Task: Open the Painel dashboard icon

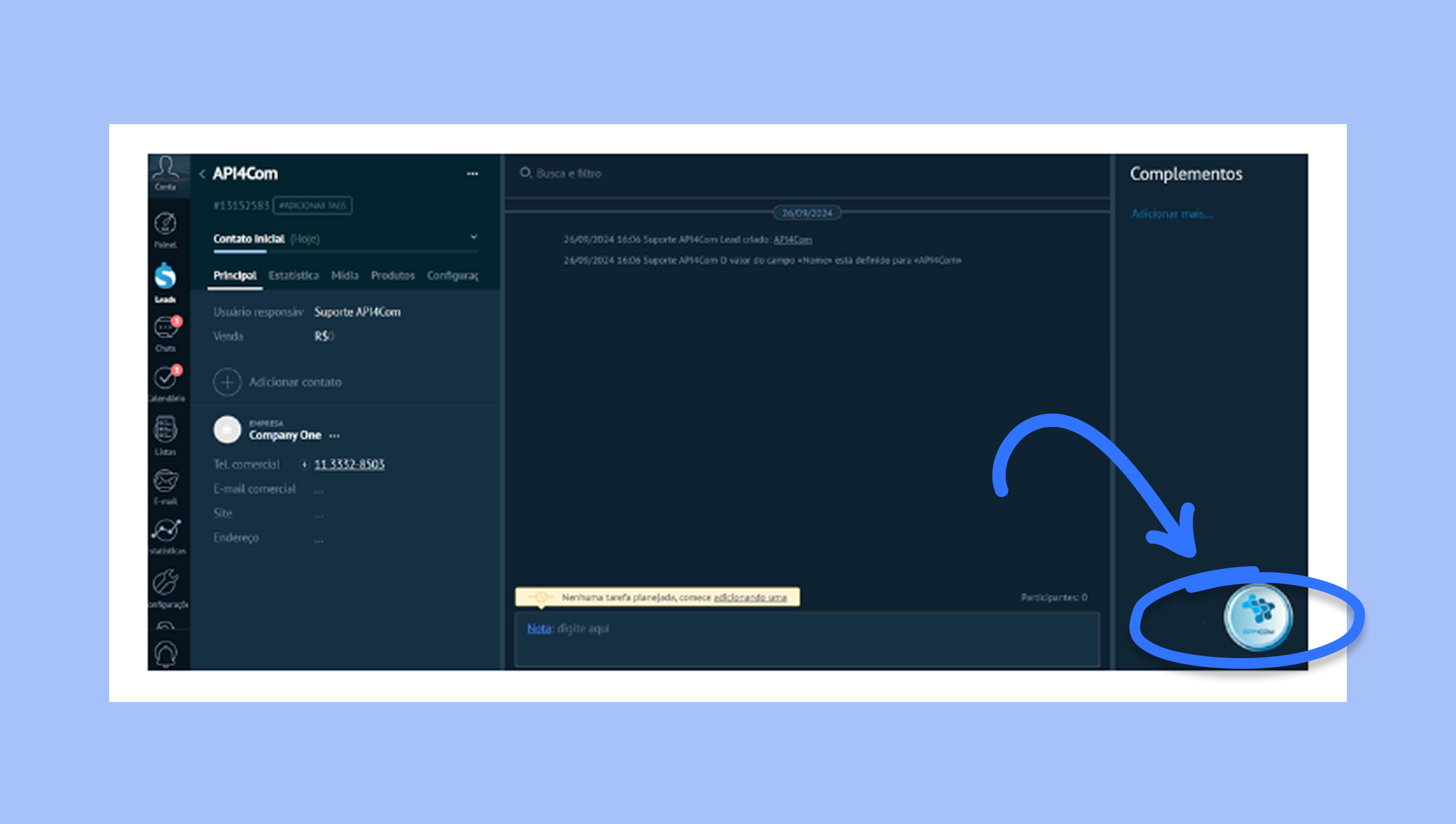Action: click(165, 224)
